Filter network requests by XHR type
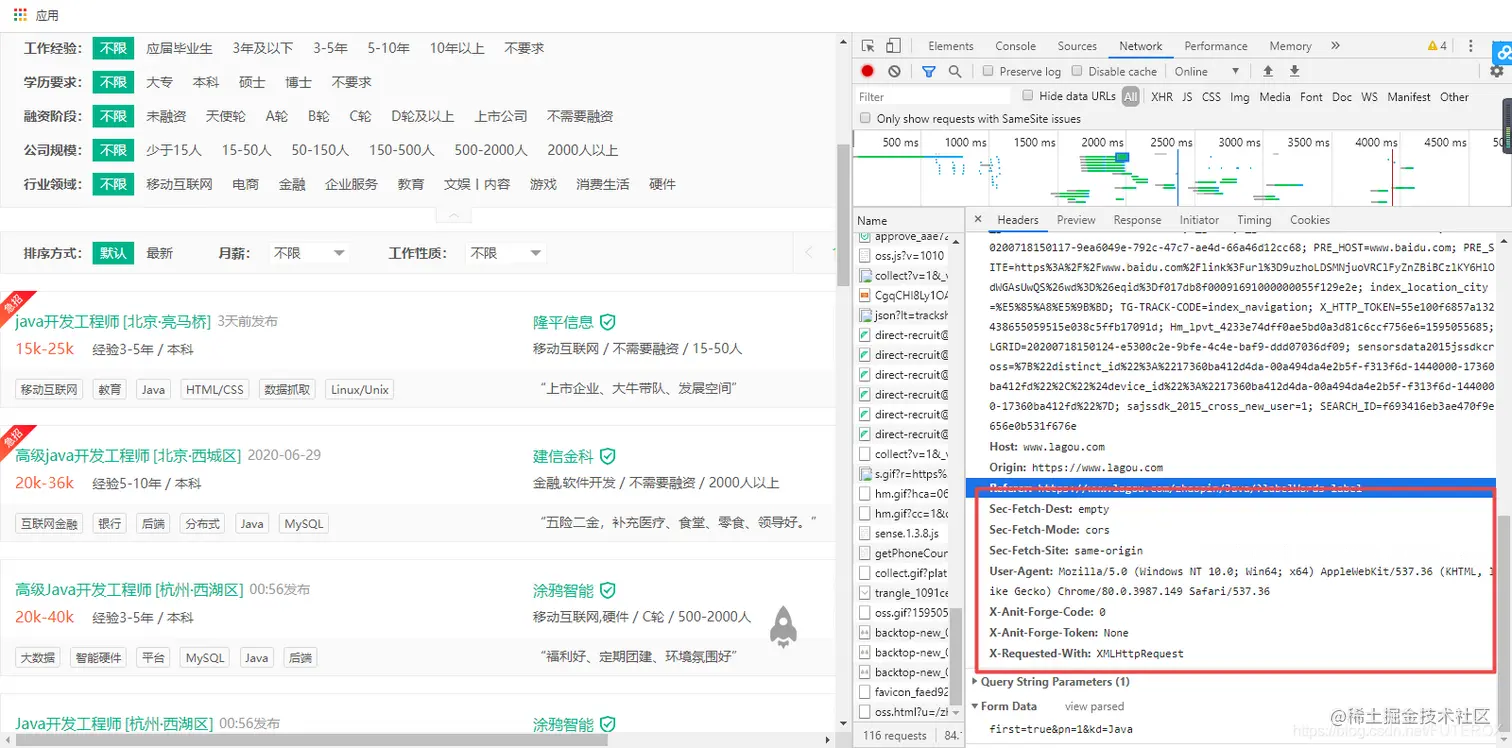 pyautogui.click(x=1161, y=96)
